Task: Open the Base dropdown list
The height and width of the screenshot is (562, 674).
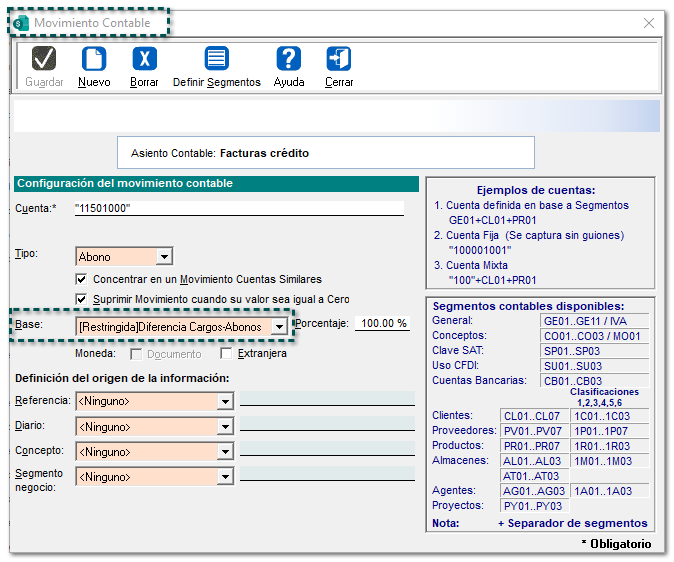Action: [278, 327]
